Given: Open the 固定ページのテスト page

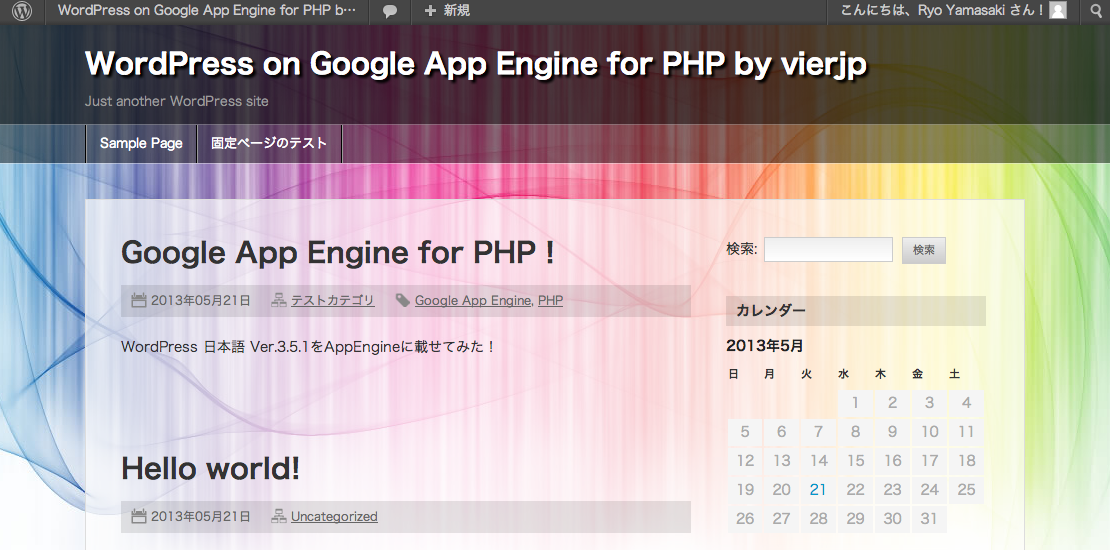Looking at the screenshot, I should [269, 143].
